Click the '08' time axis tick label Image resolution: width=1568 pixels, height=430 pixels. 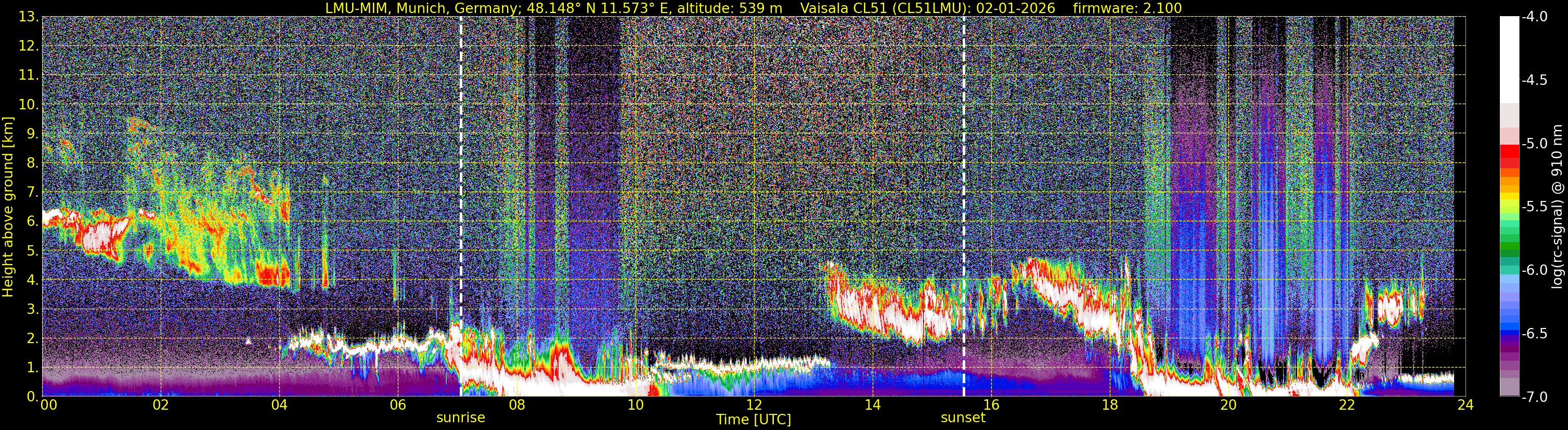[x=517, y=405]
